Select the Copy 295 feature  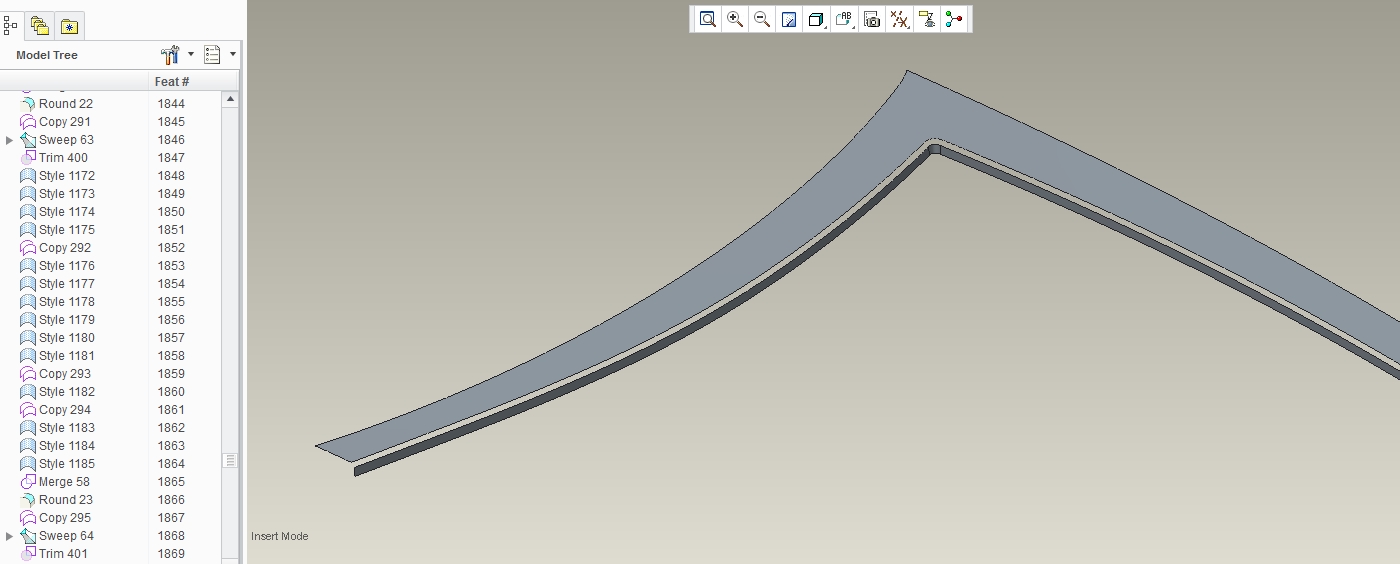pyautogui.click(x=65, y=518)
